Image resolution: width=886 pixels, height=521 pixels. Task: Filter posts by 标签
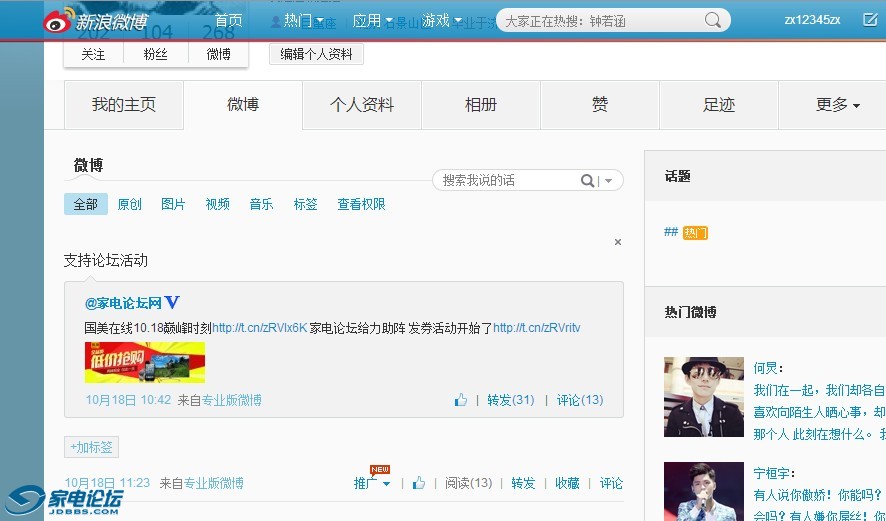305,205
